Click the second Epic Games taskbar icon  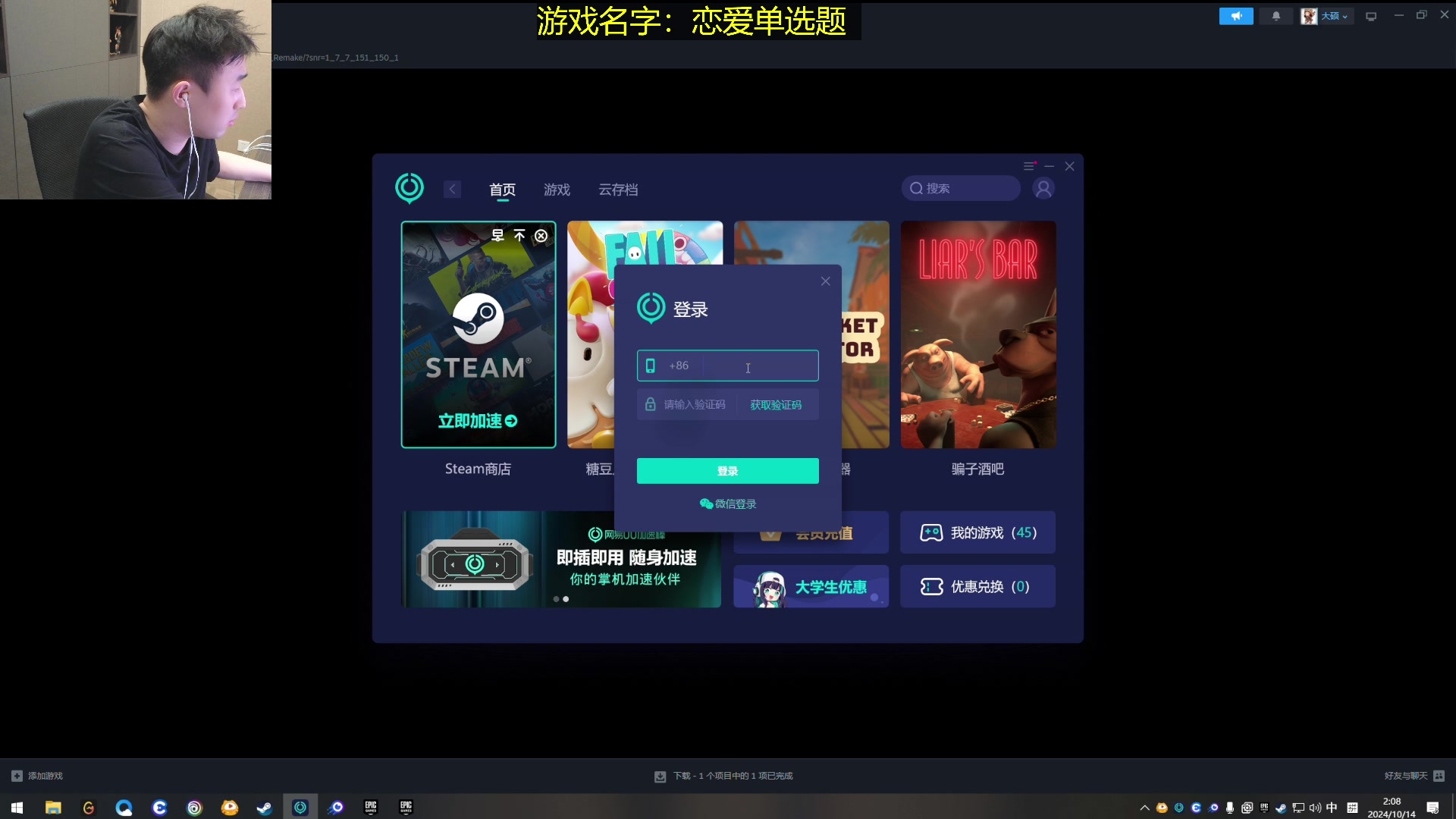point(406,808)
